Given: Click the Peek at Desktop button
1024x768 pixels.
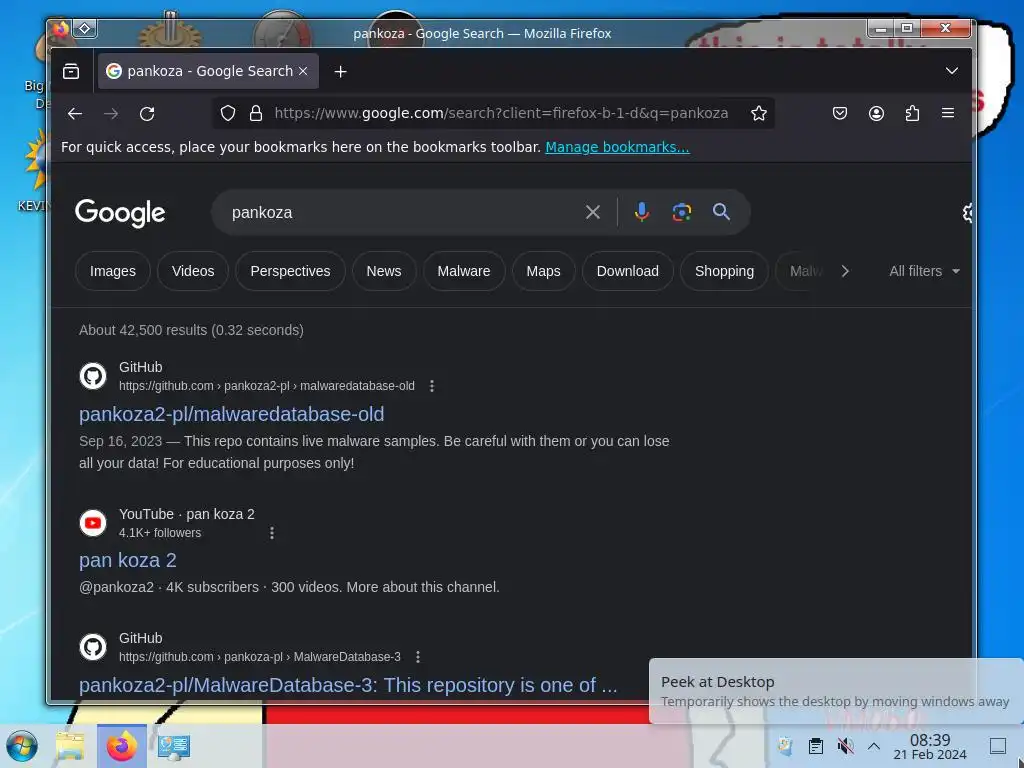Looking at the screenshot, I should pyautogui.click(x=998, y=746).
